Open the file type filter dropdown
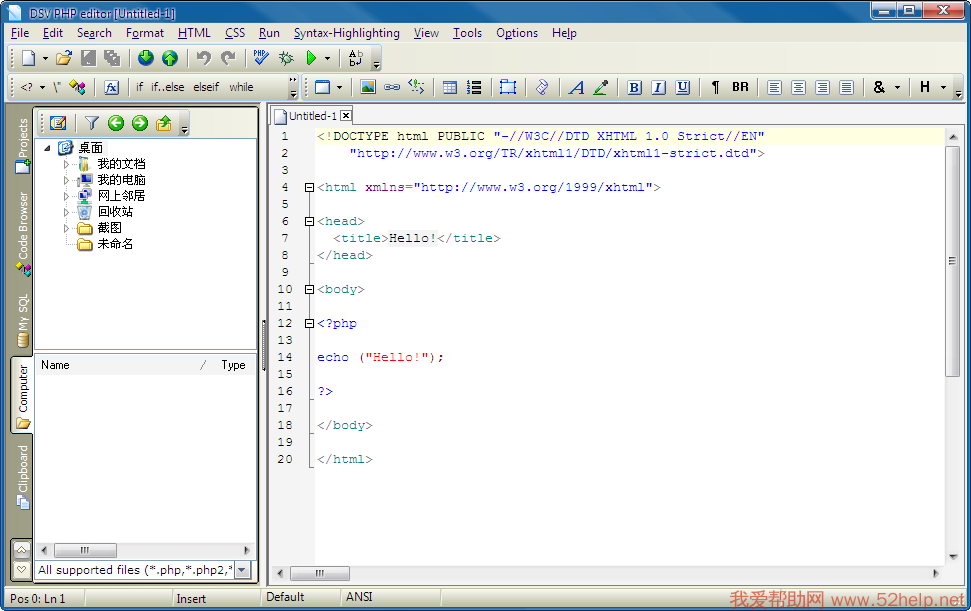 (242, 570)
